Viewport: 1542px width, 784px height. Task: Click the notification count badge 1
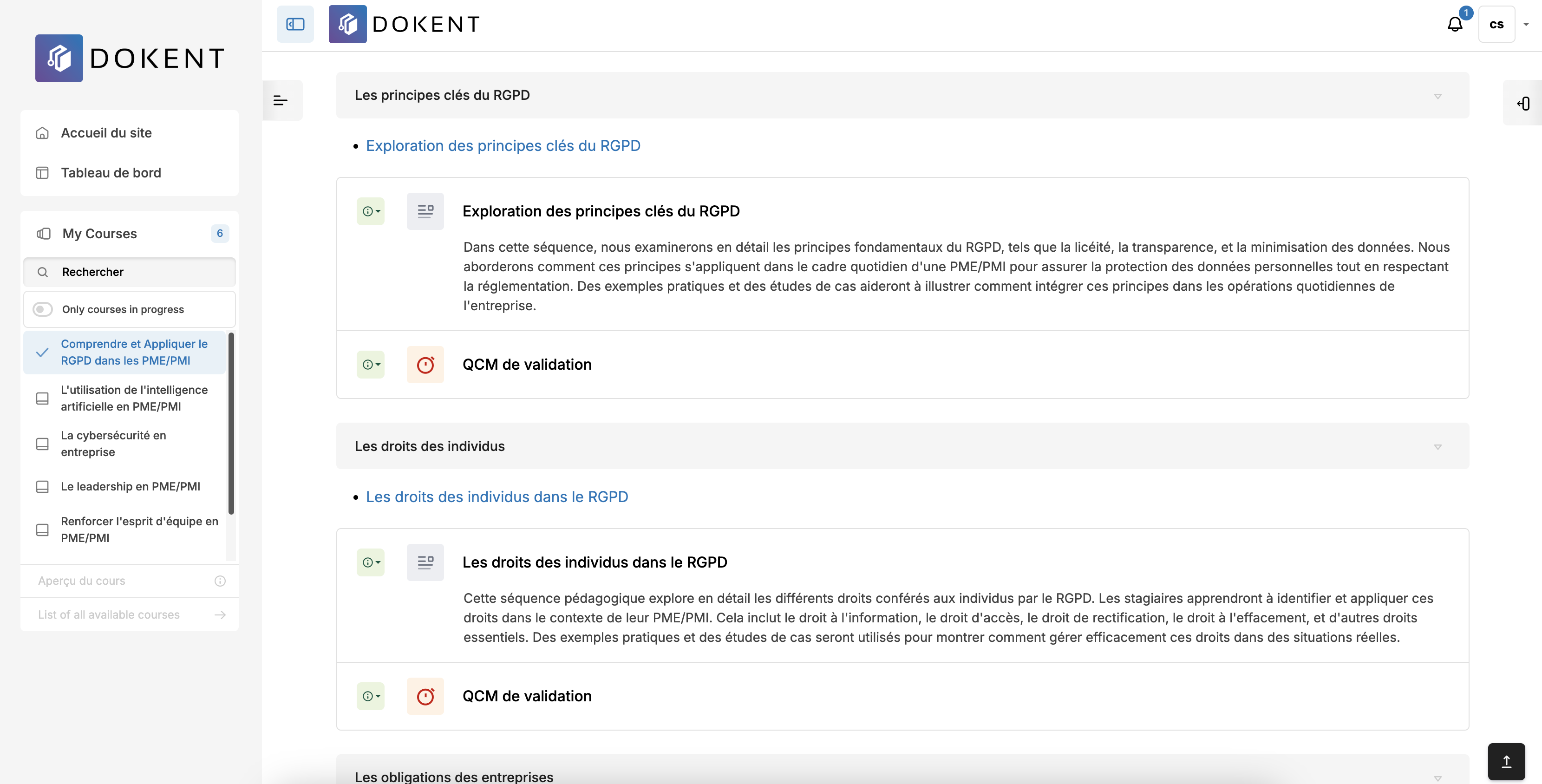click(x=1466, y=13)
